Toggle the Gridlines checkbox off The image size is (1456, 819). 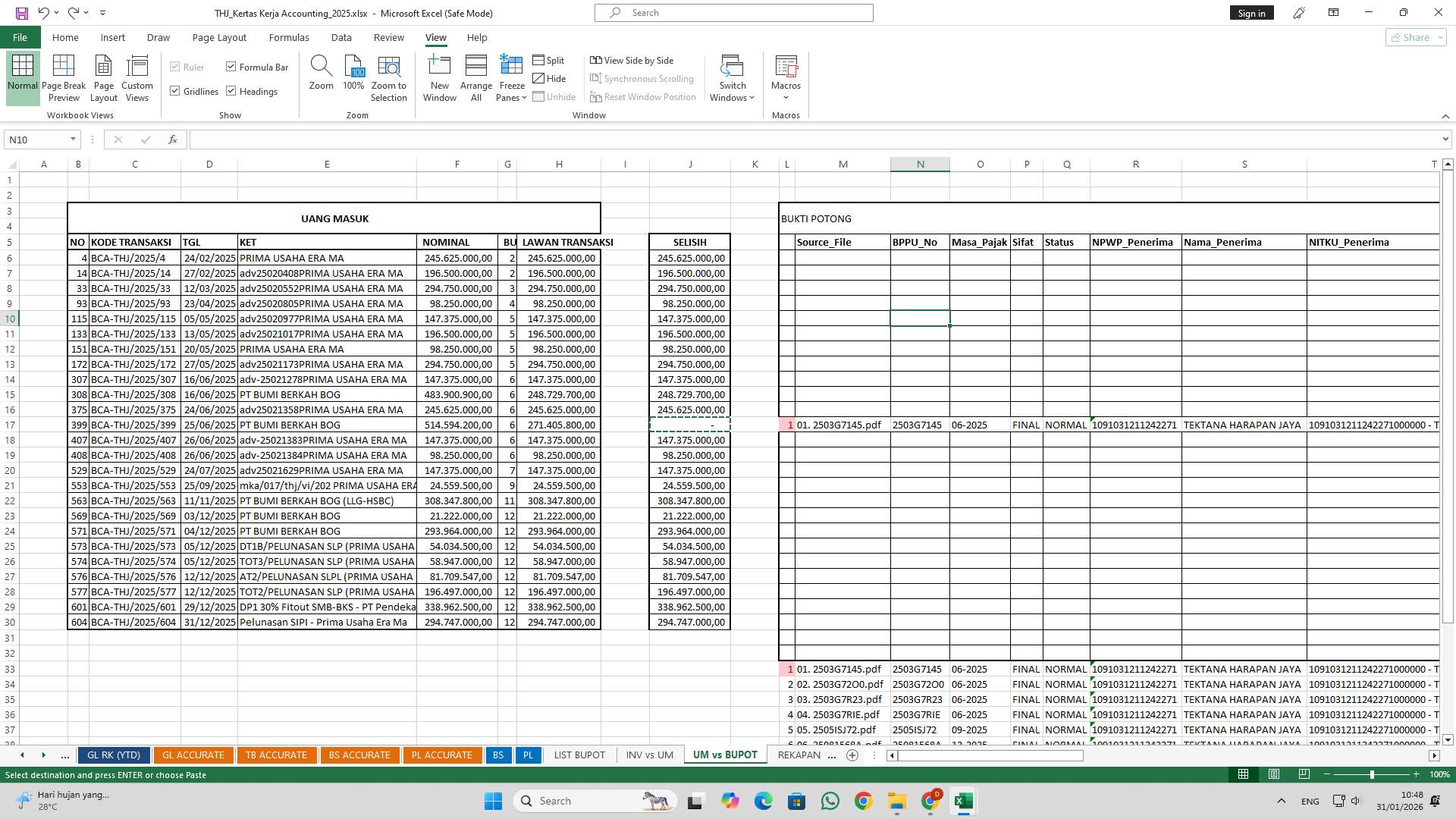coord(174,91)
